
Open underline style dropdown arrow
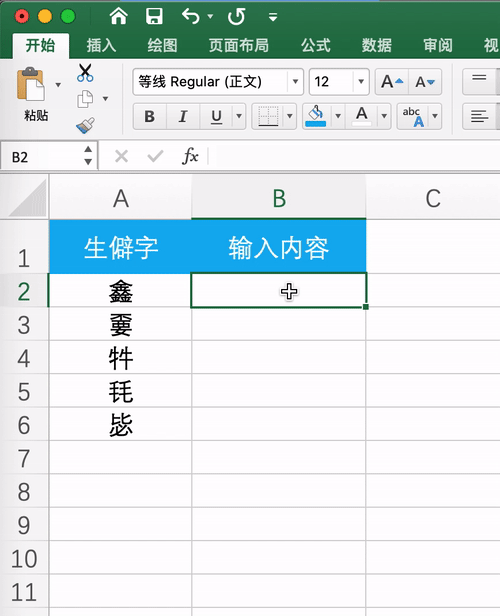pos(238,116)
